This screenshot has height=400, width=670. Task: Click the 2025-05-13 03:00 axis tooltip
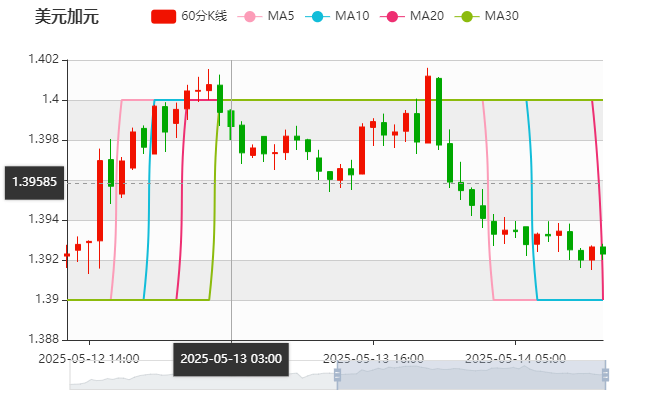231,359
